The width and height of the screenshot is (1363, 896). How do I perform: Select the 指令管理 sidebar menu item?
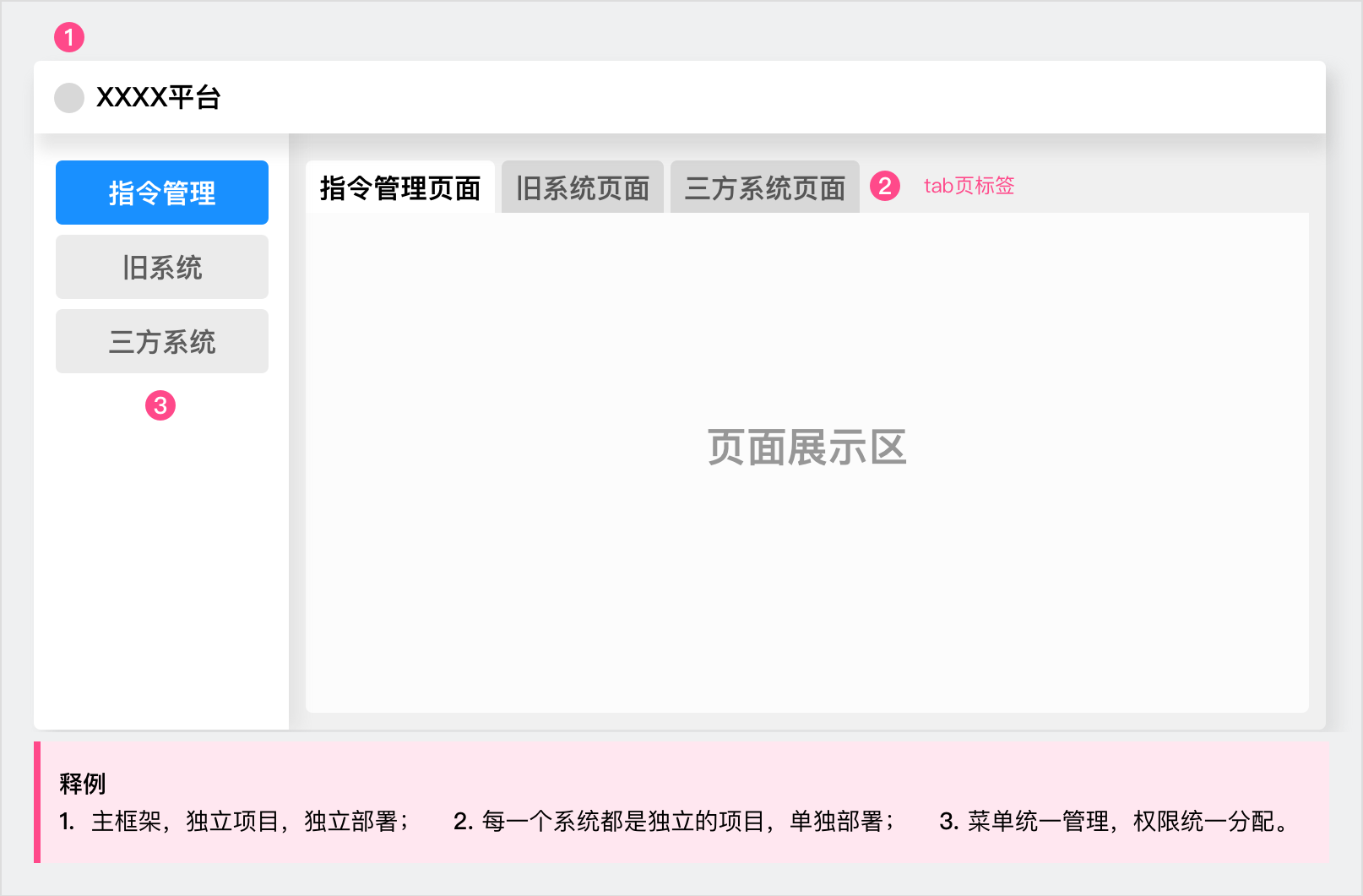[x=161, y=193]
